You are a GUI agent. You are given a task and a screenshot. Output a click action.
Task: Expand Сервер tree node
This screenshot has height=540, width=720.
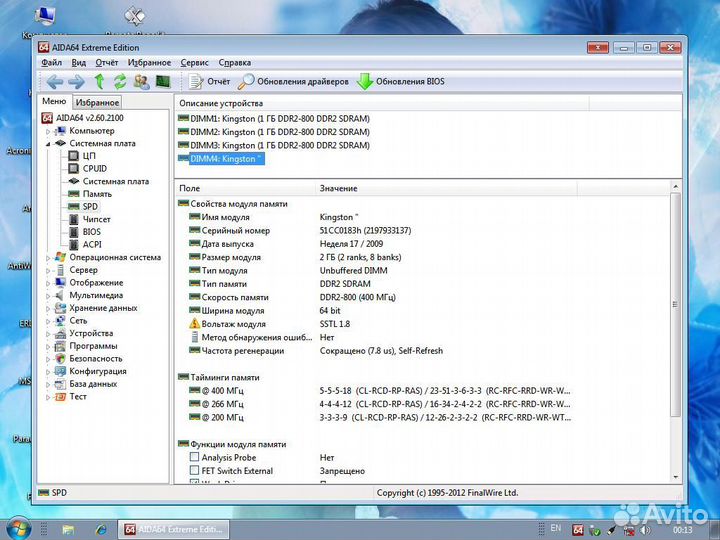coord(48,270)
